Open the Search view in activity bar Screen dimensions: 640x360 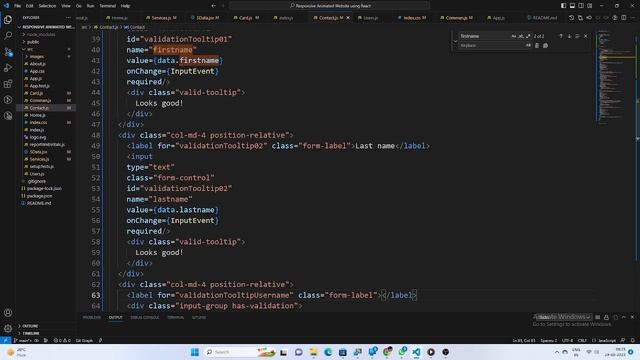8,36
